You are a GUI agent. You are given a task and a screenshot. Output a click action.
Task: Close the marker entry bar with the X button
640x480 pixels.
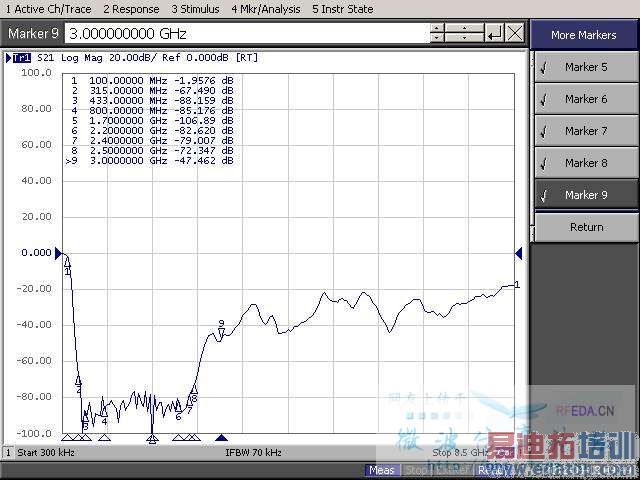[515, 33]
